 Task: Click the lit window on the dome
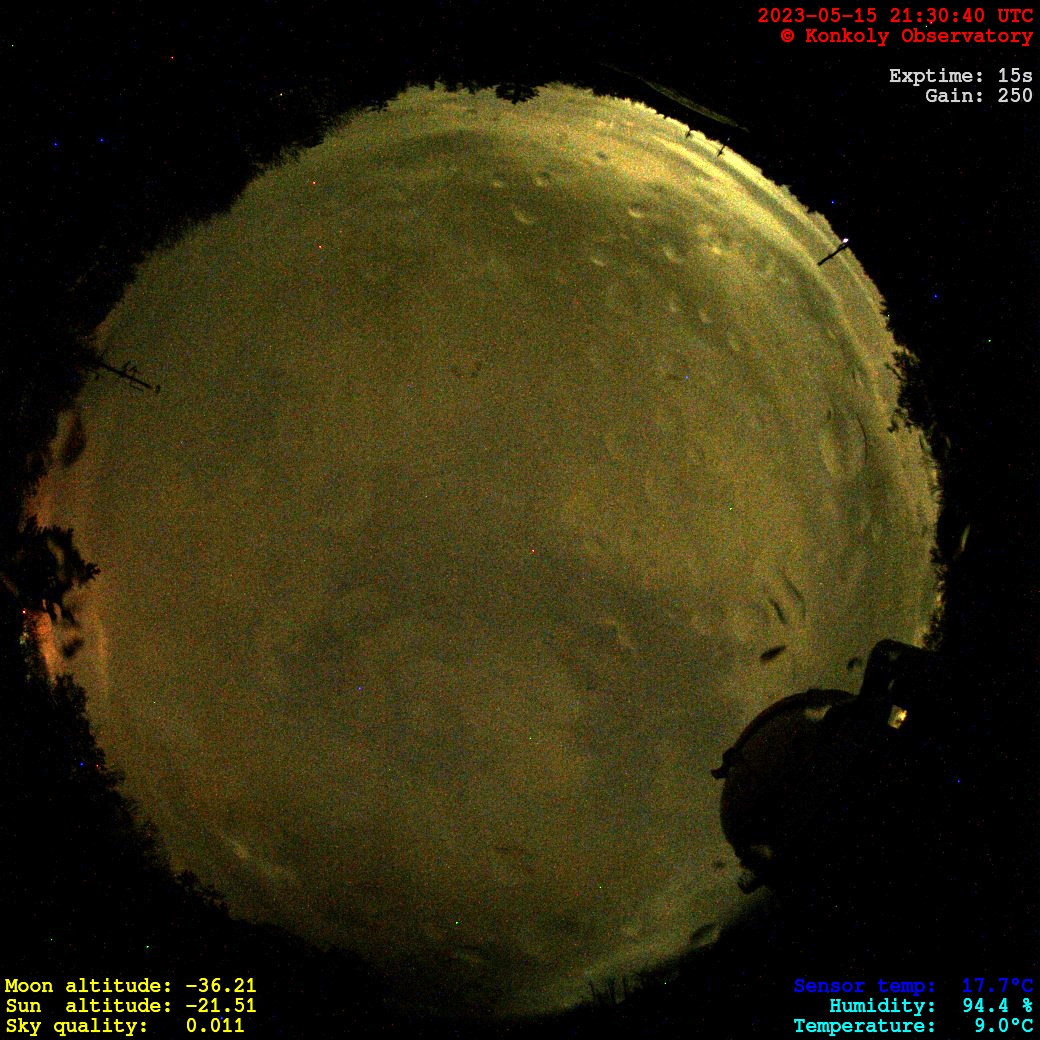897,715
